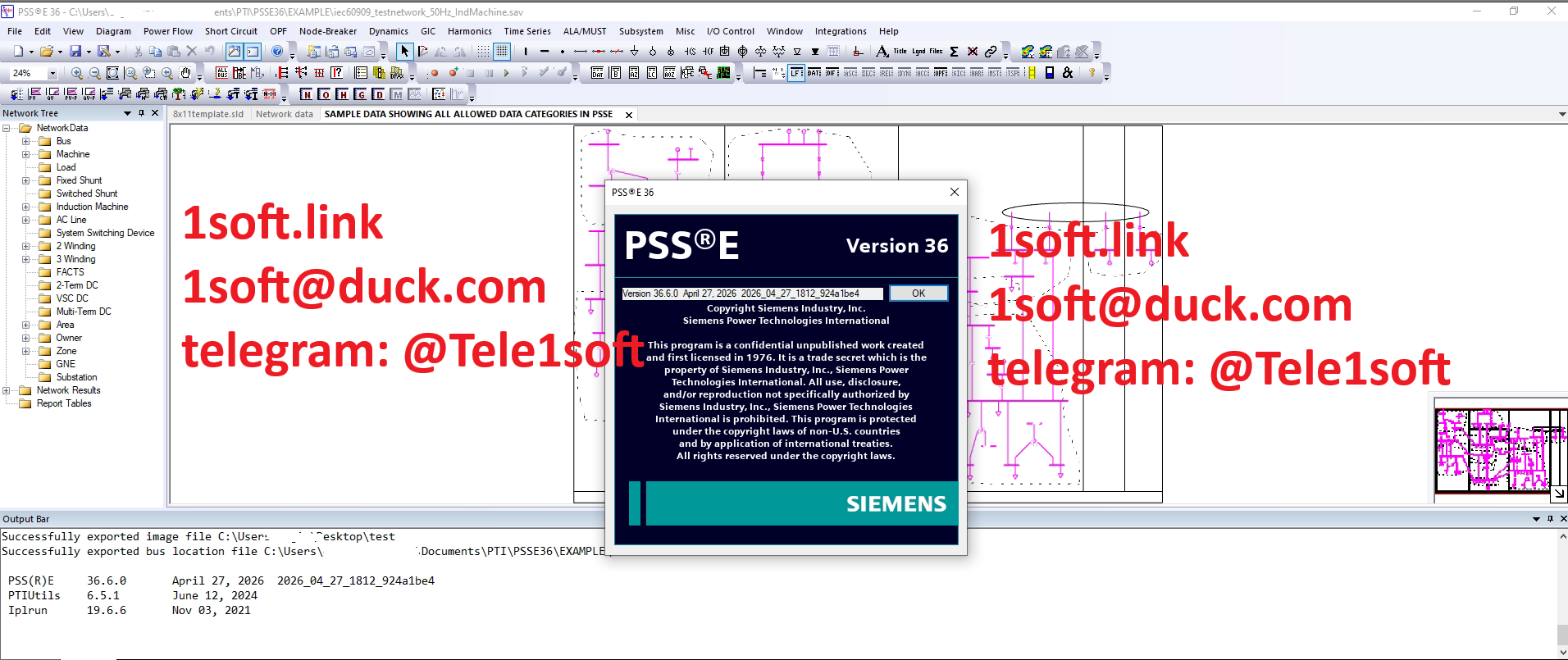The height and width of the screenshot is (660, 1568).
Task: Toggle the dense grid display button
Action: point(502,51)
